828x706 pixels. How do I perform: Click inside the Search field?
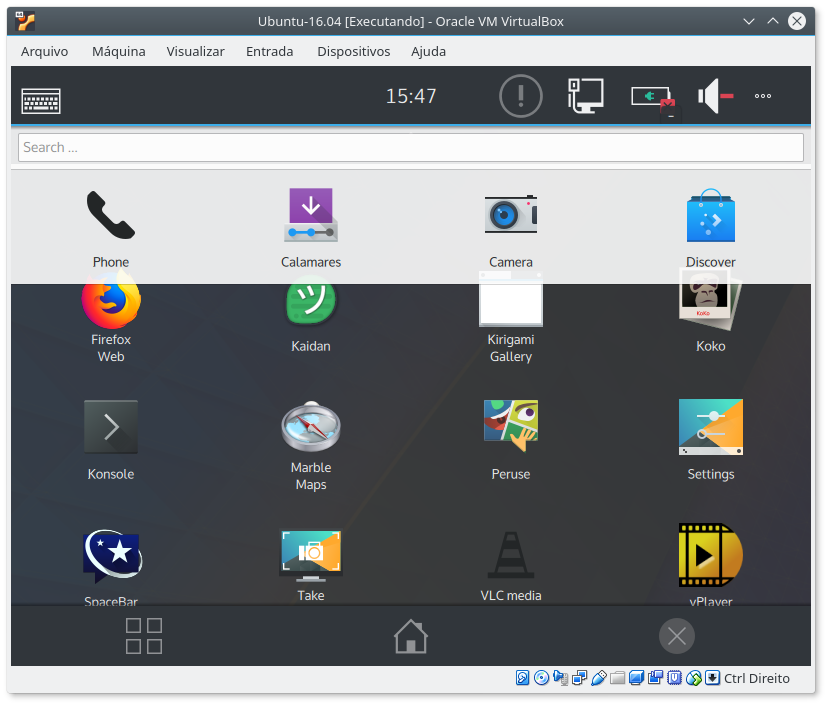click(x=410, y=147)
